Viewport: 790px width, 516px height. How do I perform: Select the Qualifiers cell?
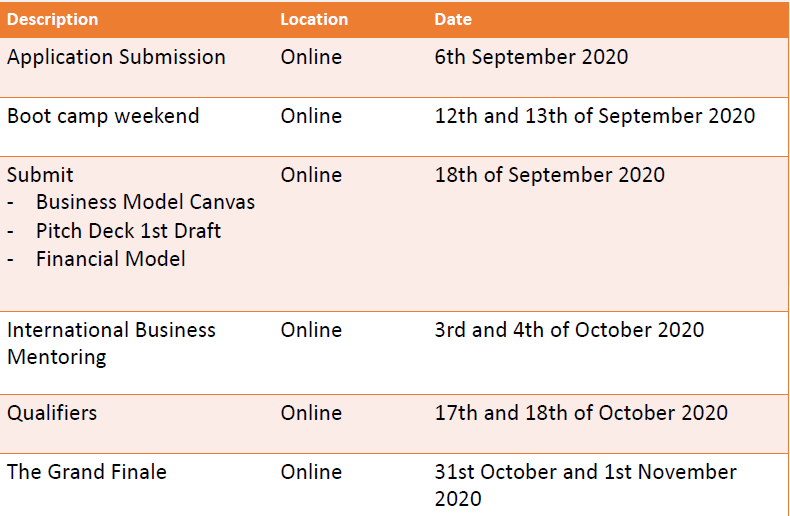click(52, 413)
